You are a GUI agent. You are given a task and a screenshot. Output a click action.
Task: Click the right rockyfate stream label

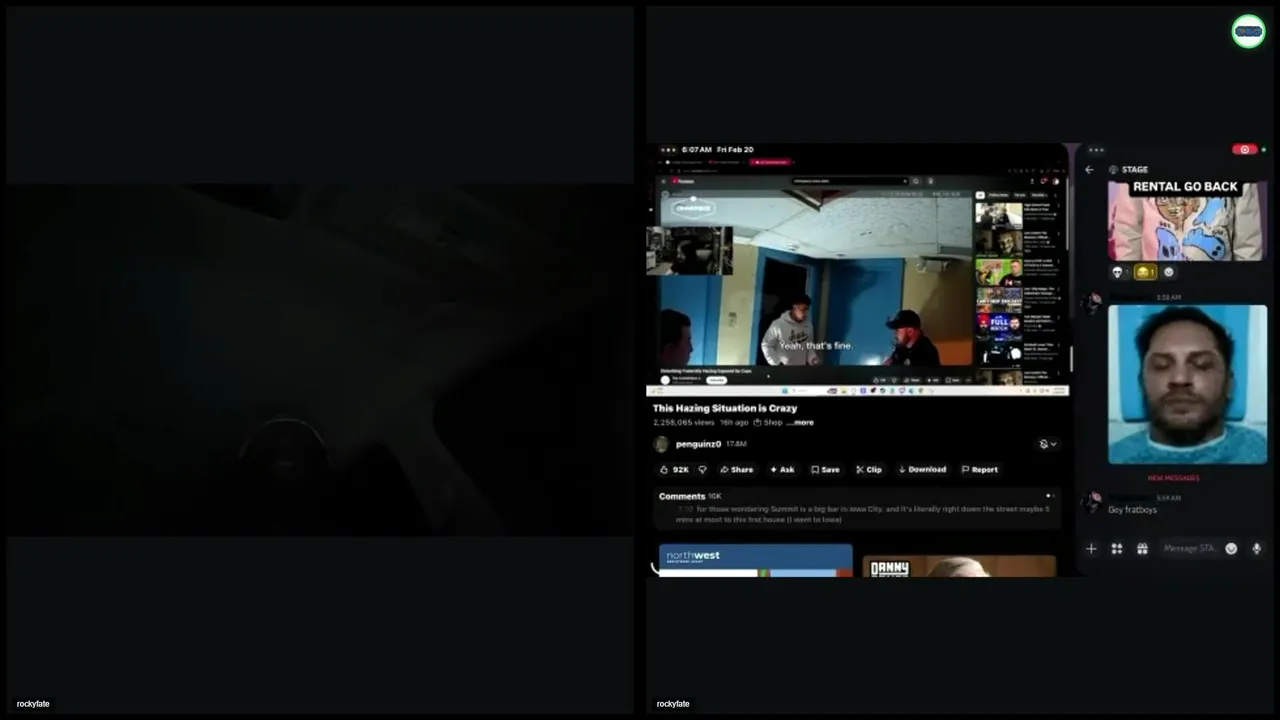point(673,704)
